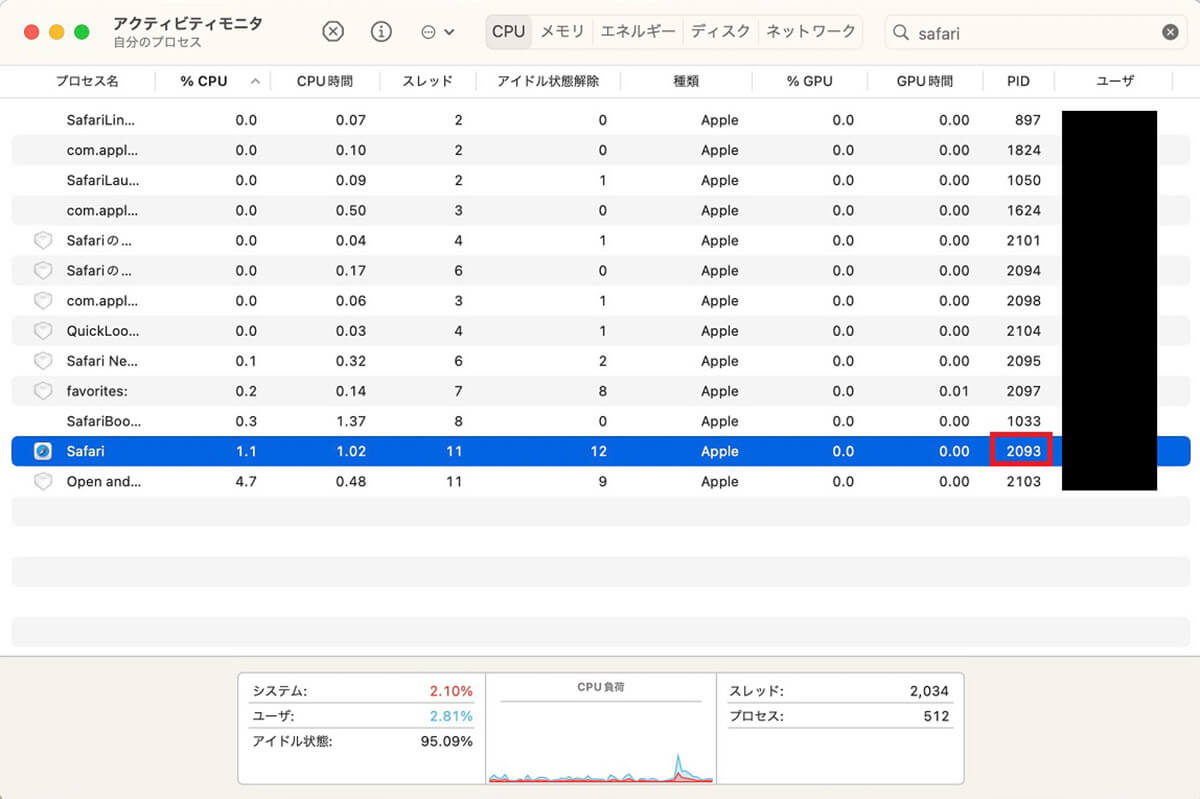Select the SafariLau... process row
The height and width of the screenshot is (799, 1200).
click(600, 180)
